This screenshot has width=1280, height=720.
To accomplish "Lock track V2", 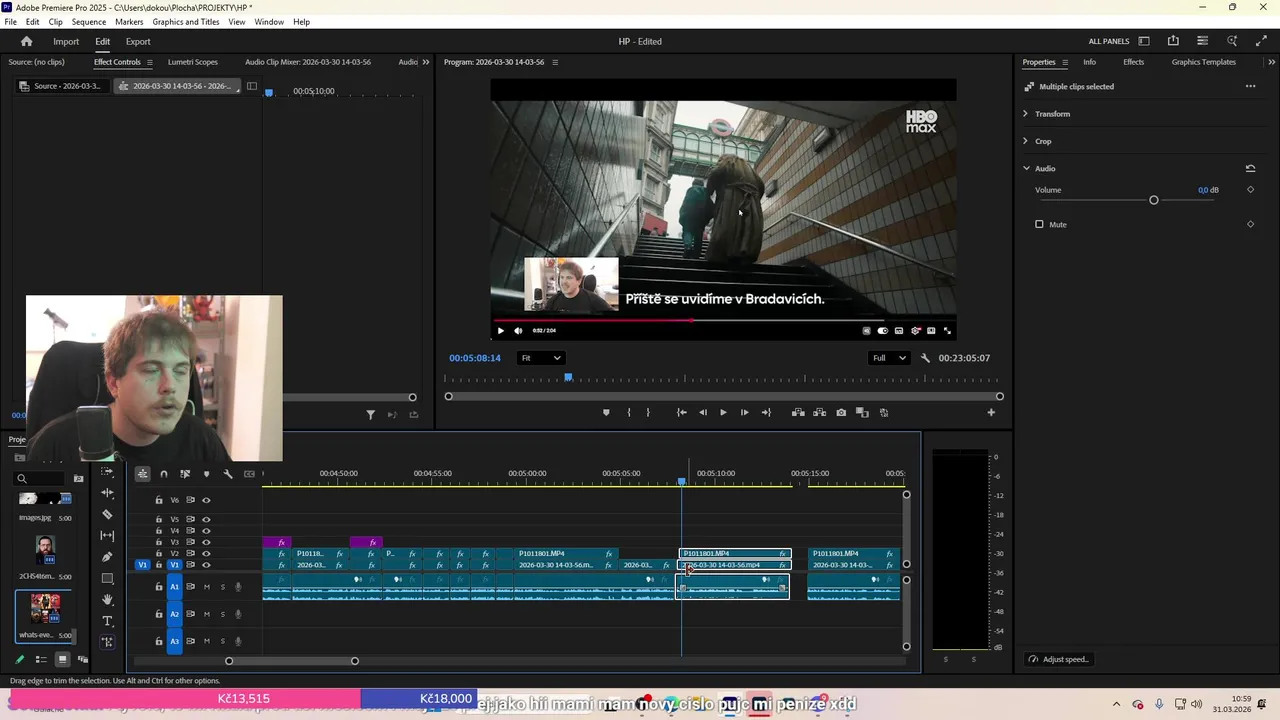I will pos(159,553).
